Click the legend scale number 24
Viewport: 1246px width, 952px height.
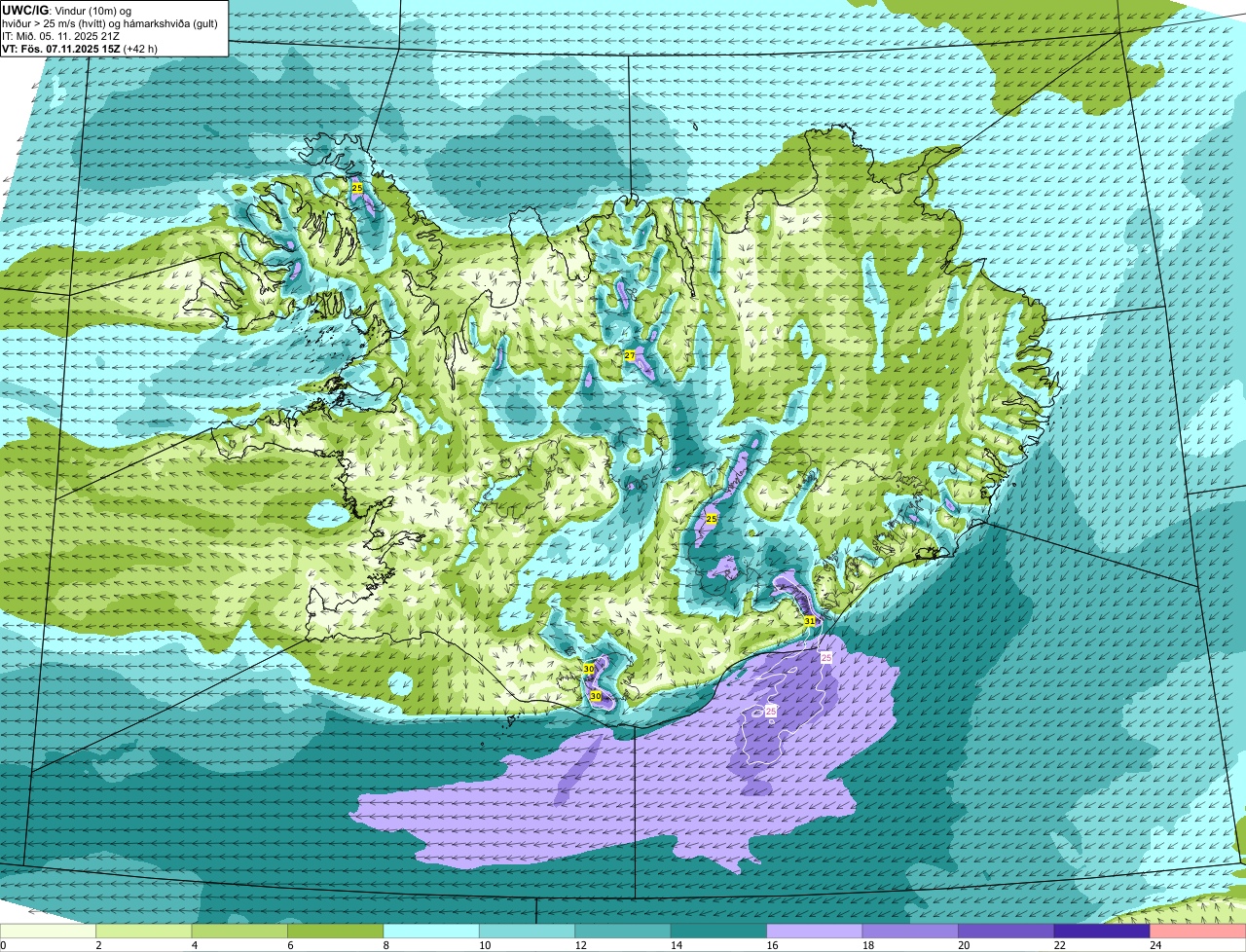tap(1154, 945)
